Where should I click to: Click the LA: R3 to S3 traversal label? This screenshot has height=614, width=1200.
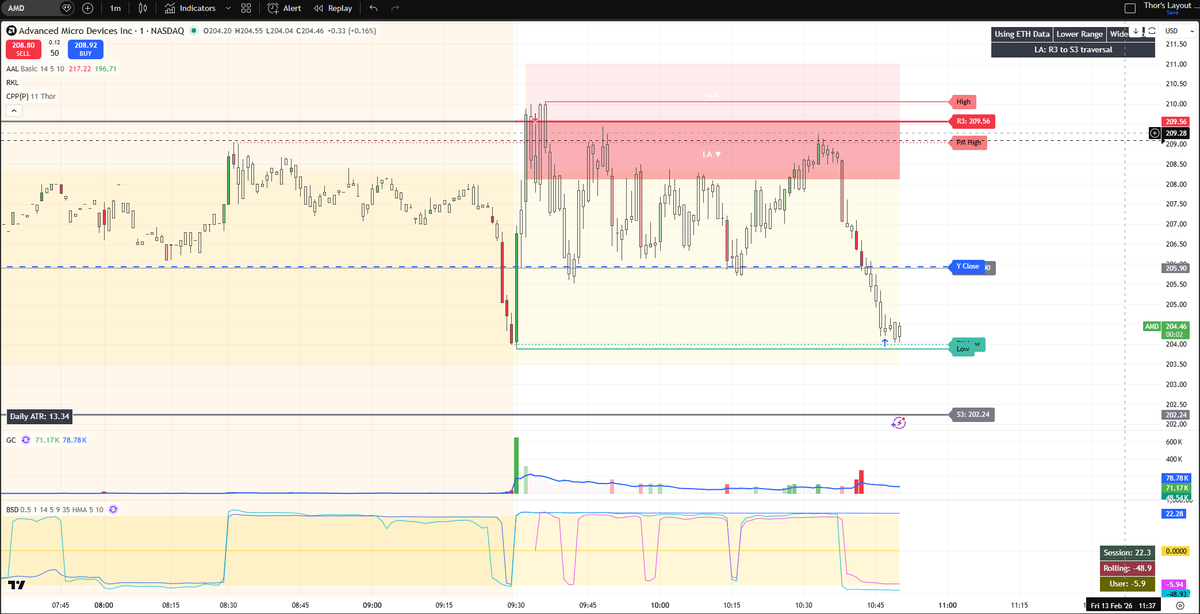point(1074,49)
